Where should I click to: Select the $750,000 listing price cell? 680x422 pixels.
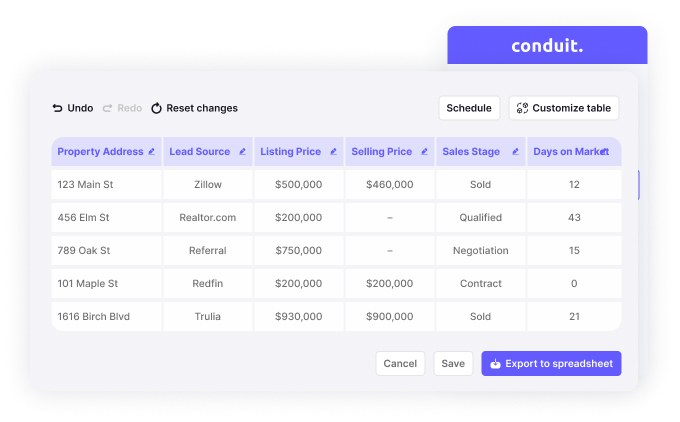tap(299, 251)
